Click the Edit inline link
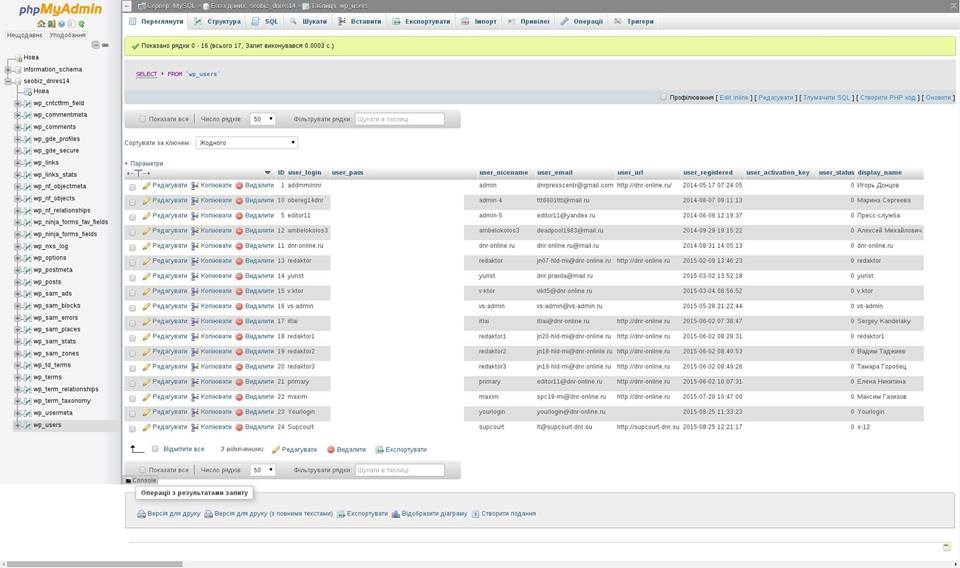 pos(734,98)
